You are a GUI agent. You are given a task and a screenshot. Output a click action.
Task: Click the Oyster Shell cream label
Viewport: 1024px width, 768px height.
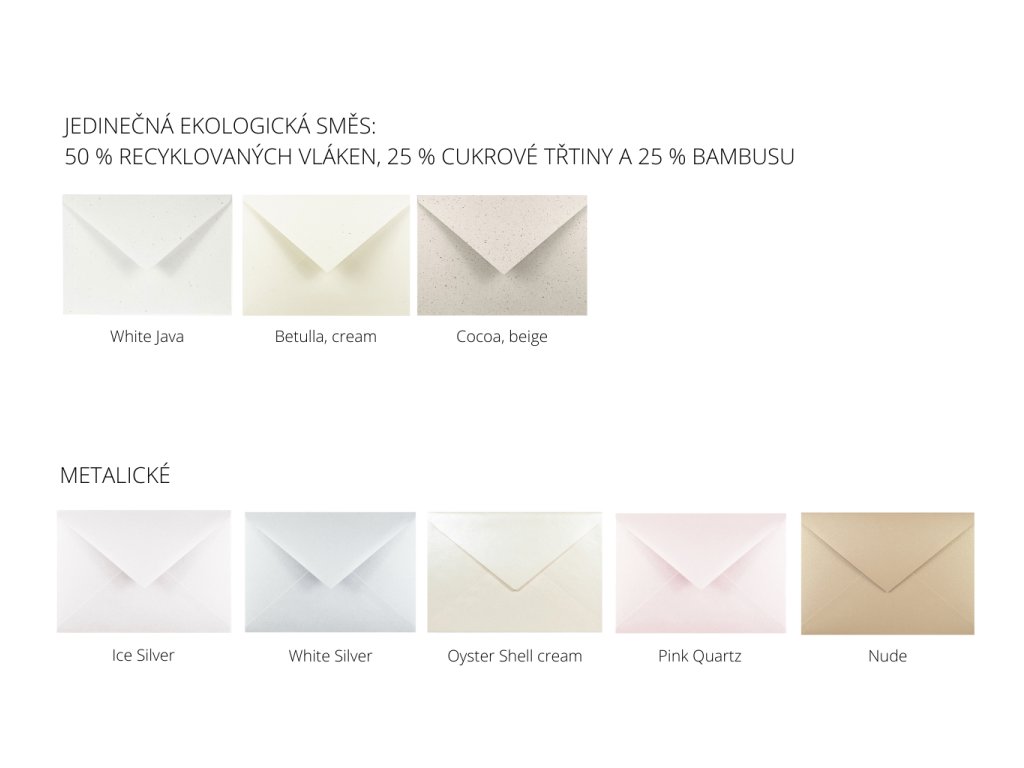coord(515,656)
